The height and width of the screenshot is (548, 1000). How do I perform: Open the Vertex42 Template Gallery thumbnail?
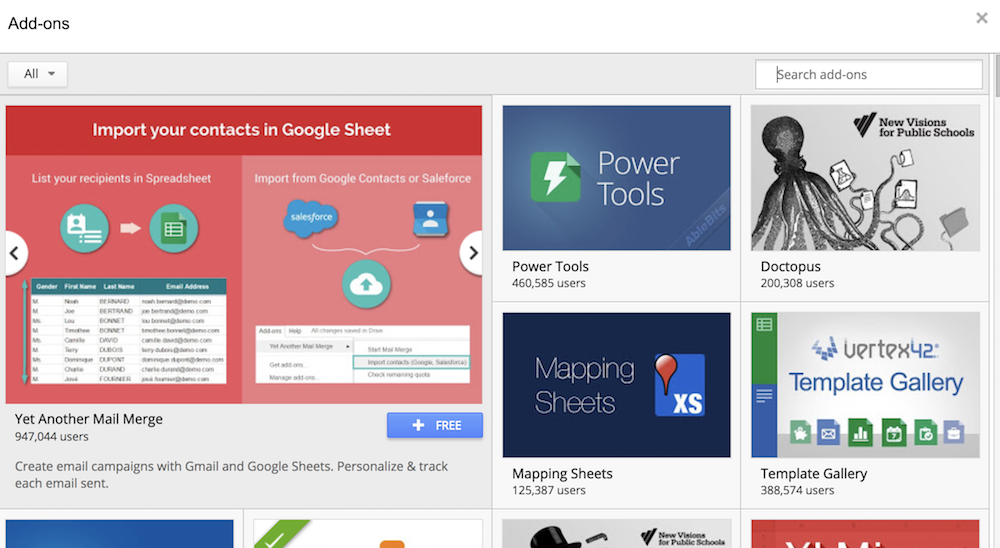click(865, 385)
